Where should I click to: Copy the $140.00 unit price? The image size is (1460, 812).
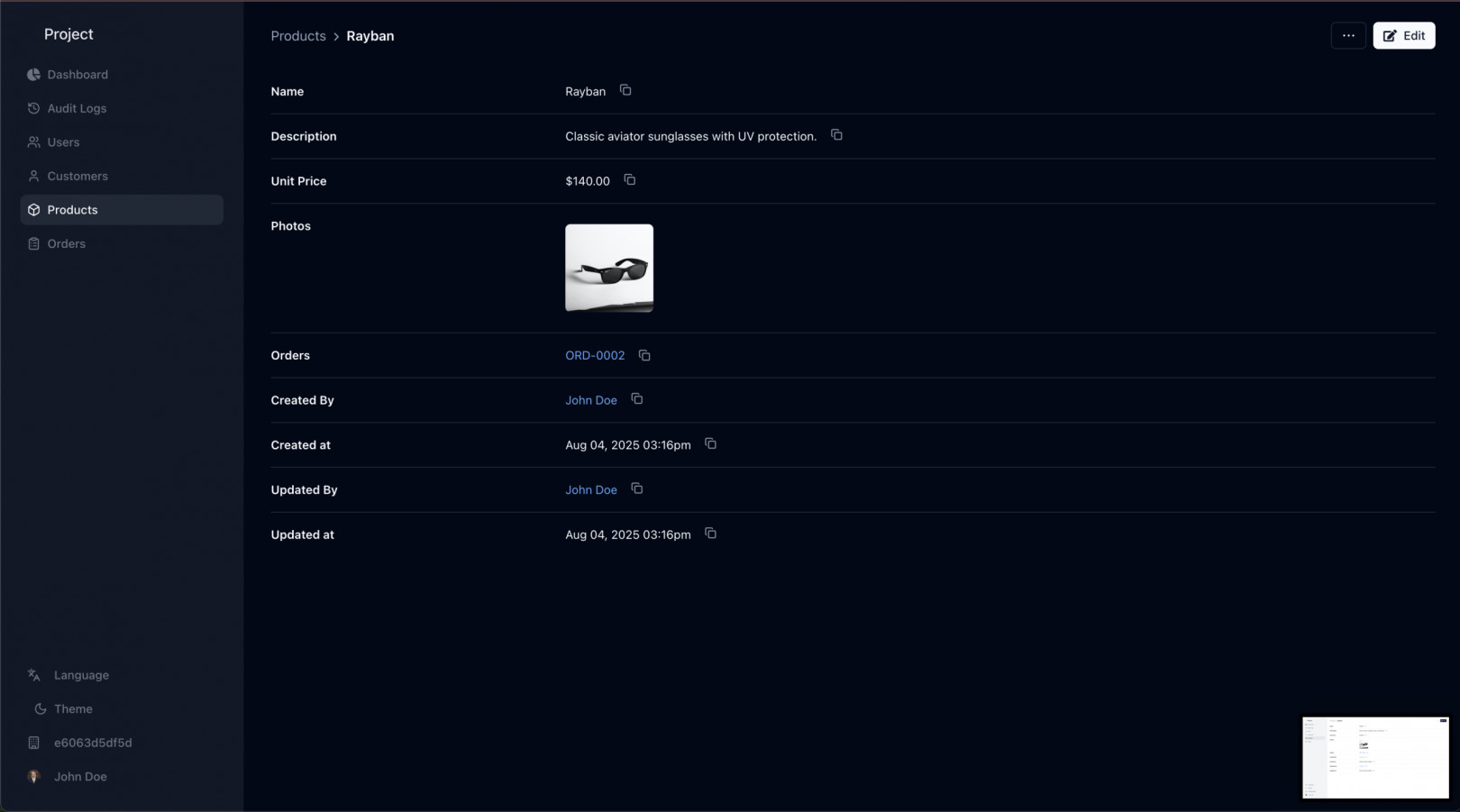630,180
